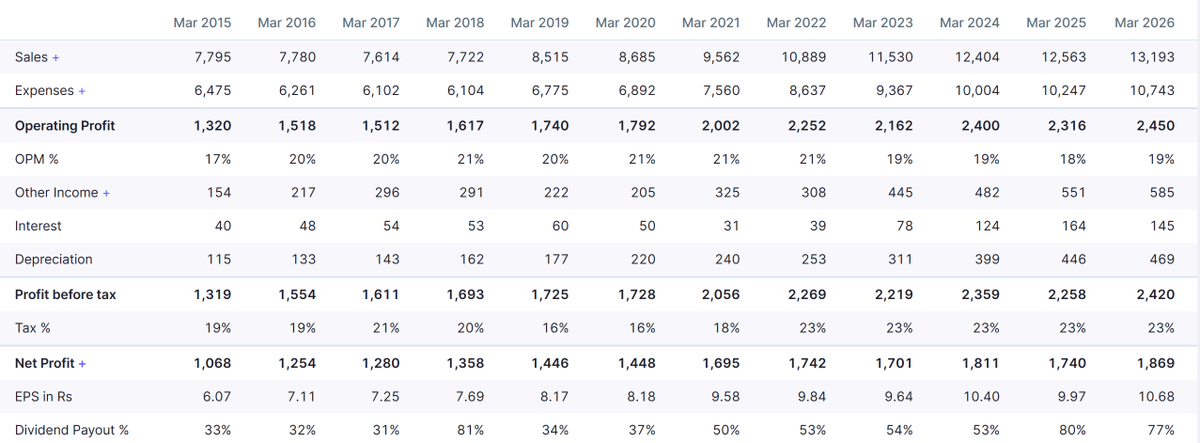Expand the Expenses row breakdown
1200x443 pixels.
click(x=82, y=91)
